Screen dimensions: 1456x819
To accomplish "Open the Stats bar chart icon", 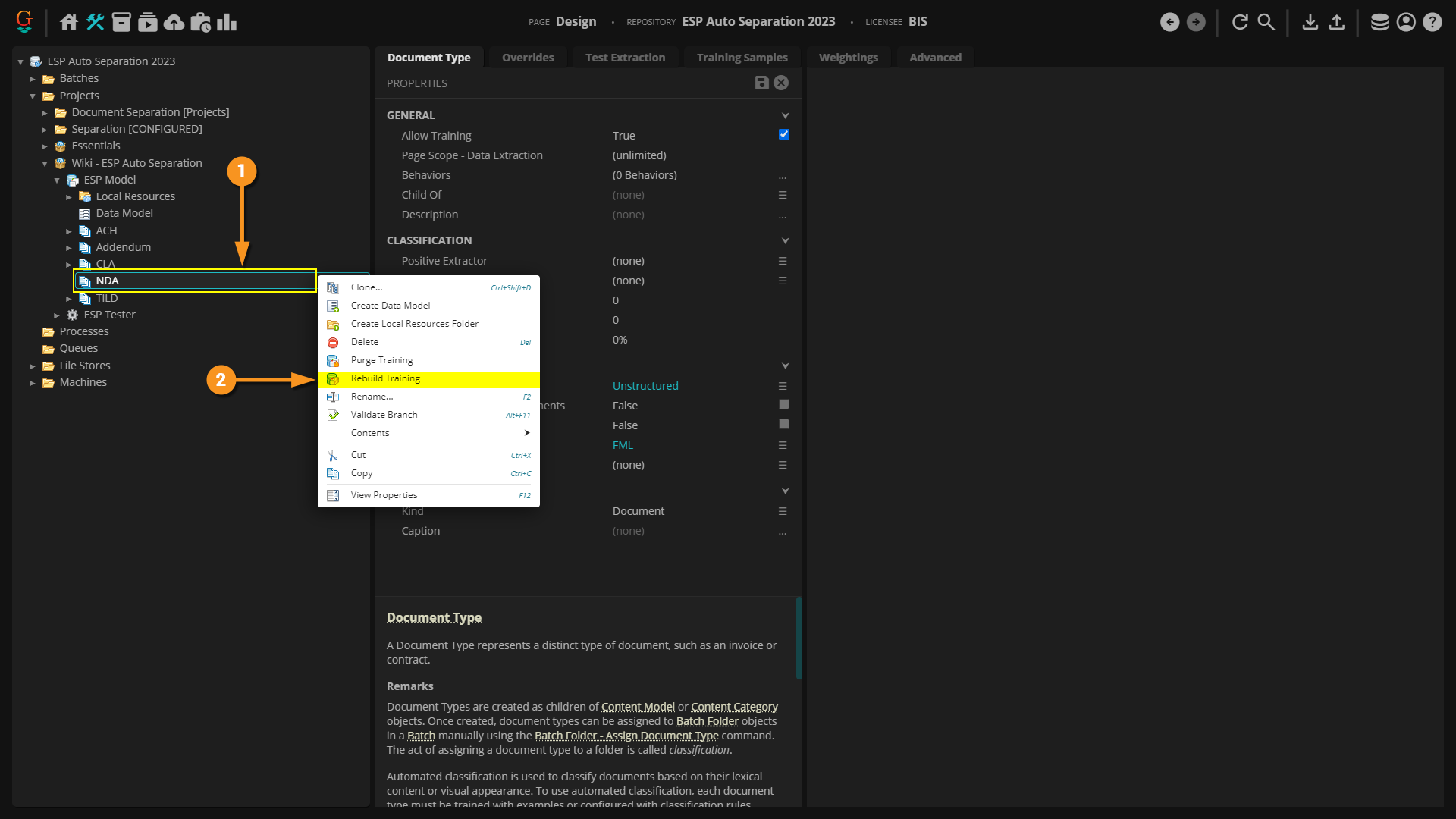I will tap(227, 22).
